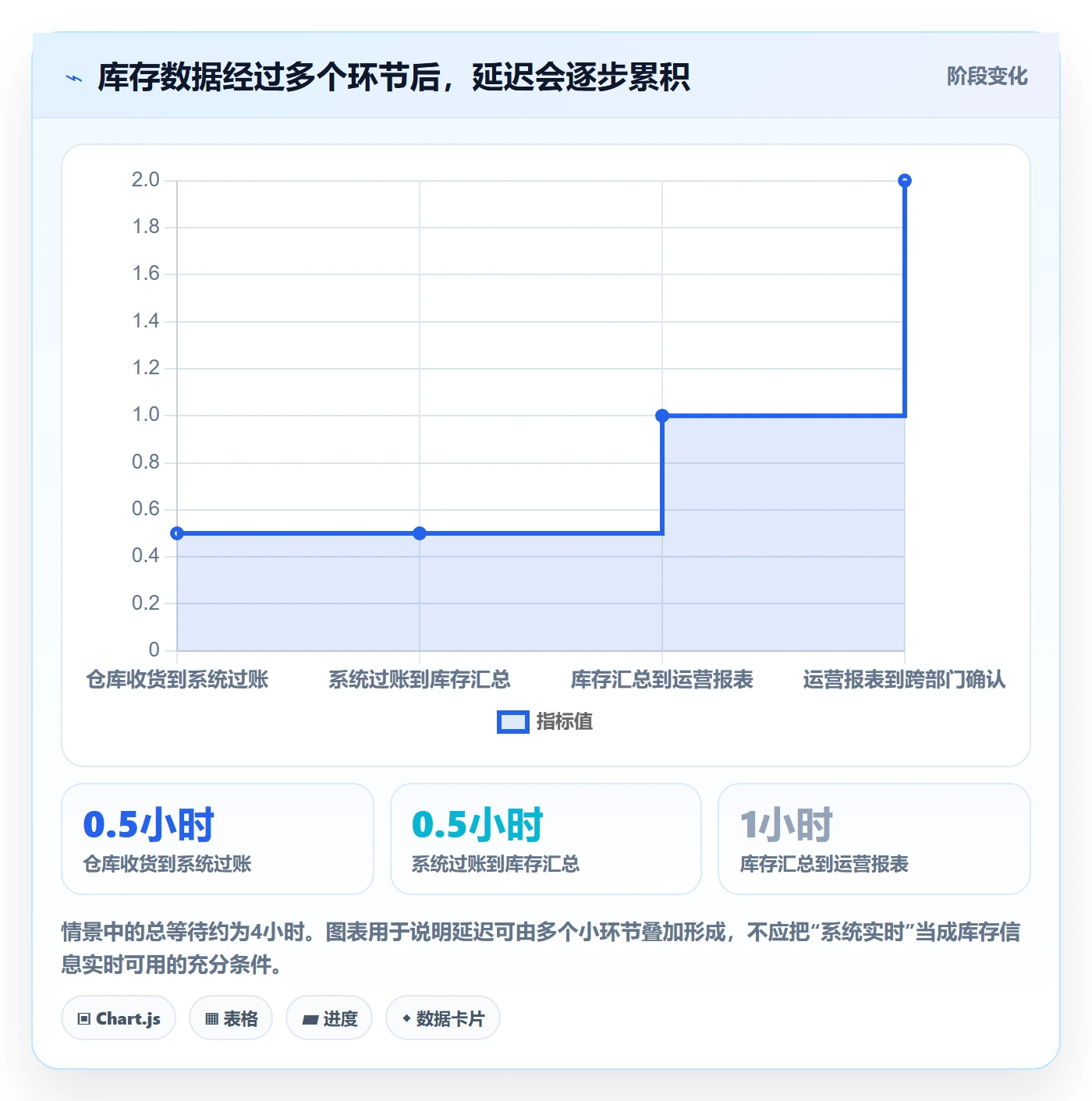Click y-axis label 2.0
Screen dimensions: 1092x1101
[145, 180]
